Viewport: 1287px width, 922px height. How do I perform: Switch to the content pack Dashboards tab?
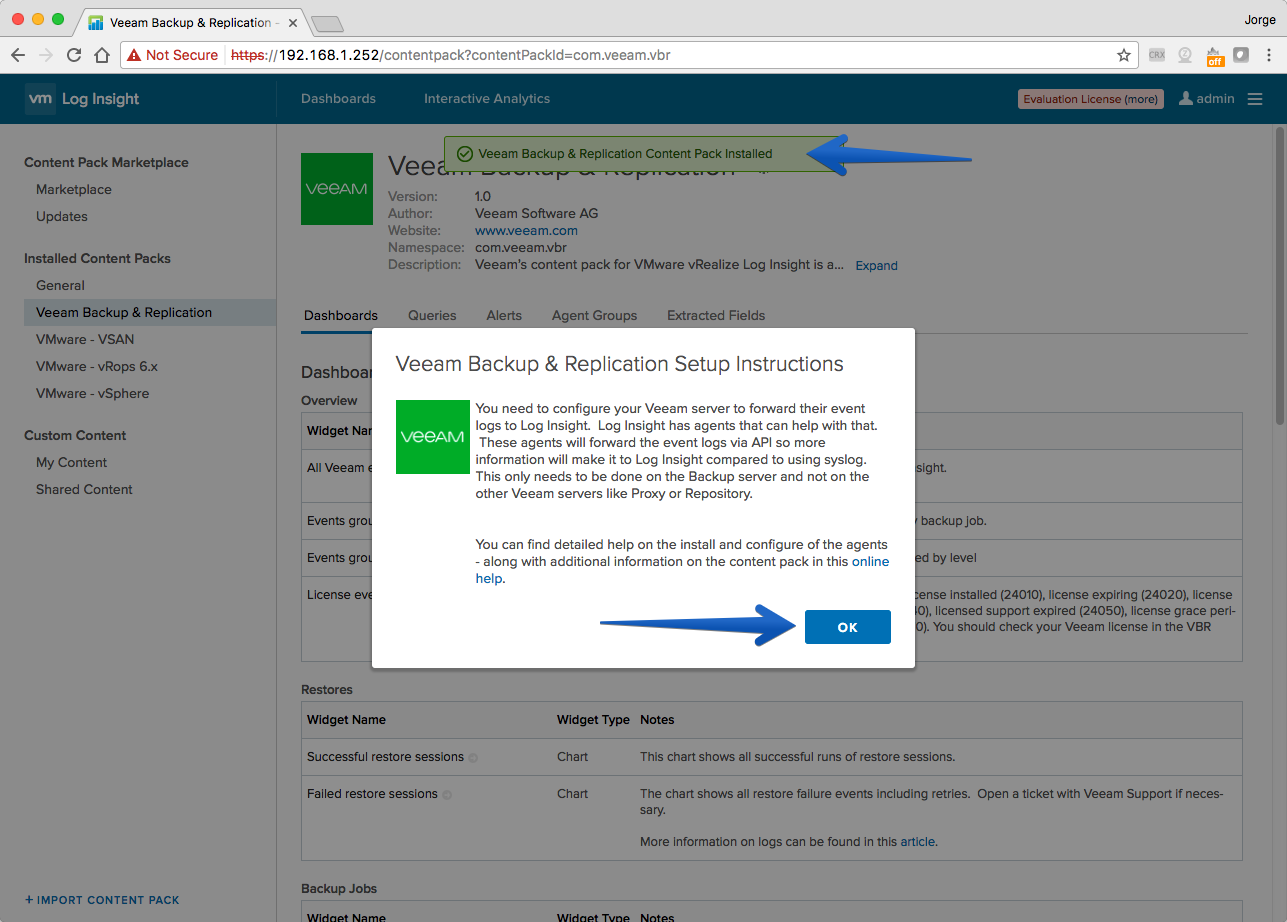[341, 315]
